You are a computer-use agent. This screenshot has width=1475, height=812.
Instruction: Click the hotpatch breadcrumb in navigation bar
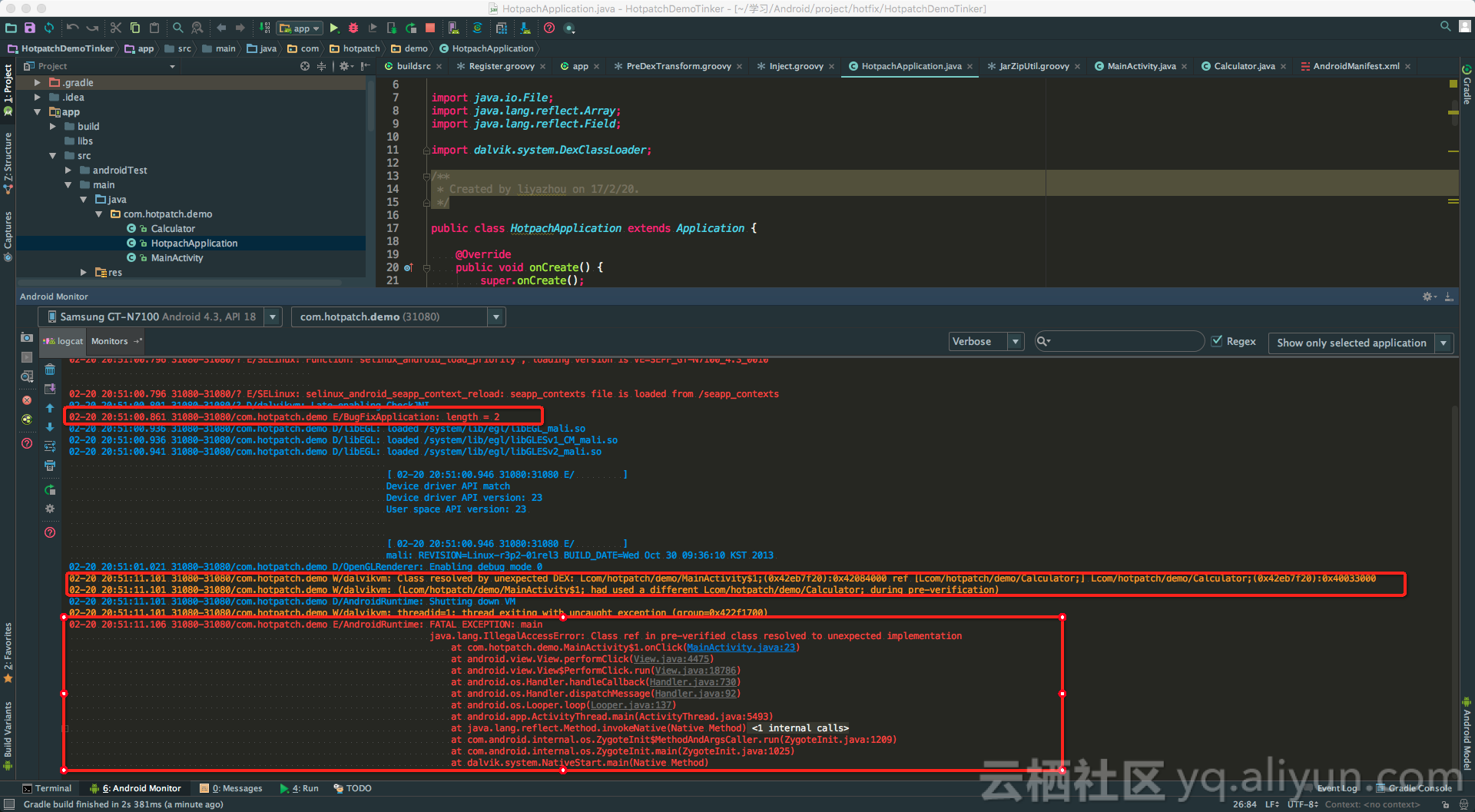355,48
